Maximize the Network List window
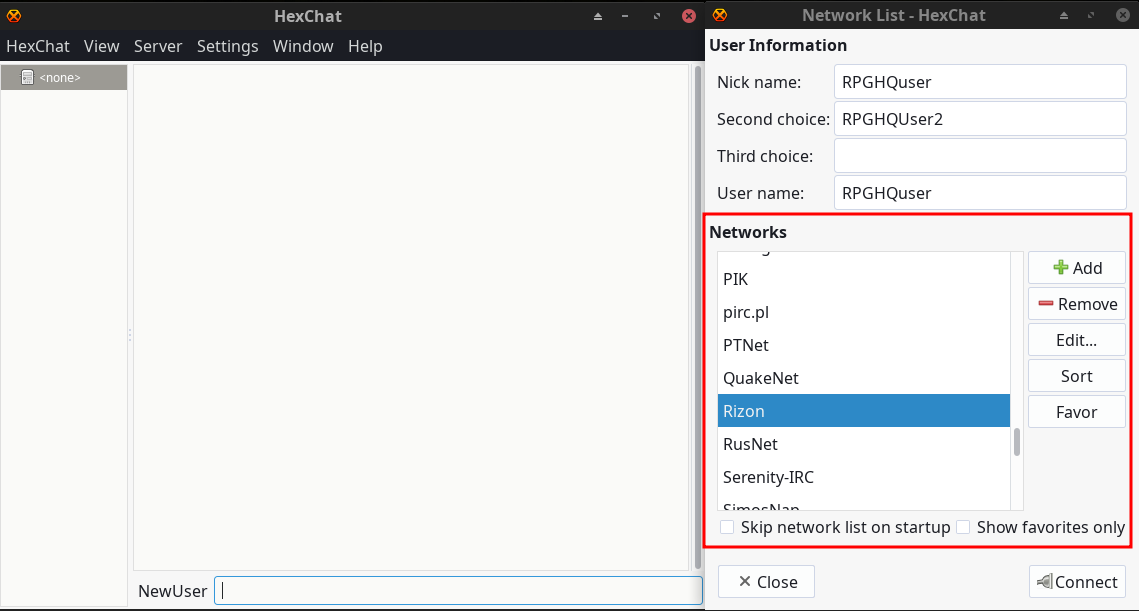Viewport: 1139px width, 611px height. pos(1091,15)
